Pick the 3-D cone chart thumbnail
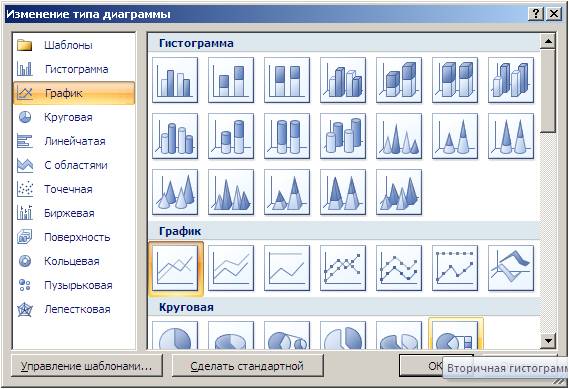Image resolution: width=569 pixels, height=389 pixels. pos(175,192)
